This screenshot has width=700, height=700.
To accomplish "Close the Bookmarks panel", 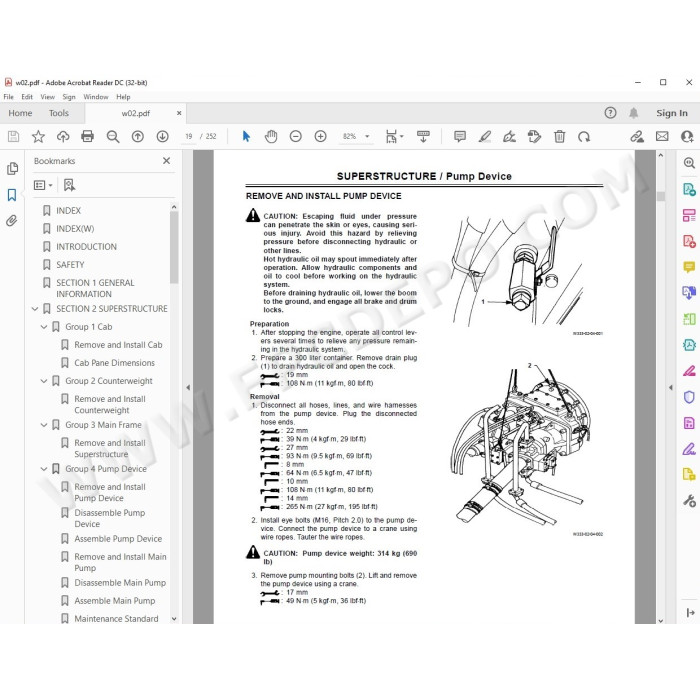I will coord(167,161).
